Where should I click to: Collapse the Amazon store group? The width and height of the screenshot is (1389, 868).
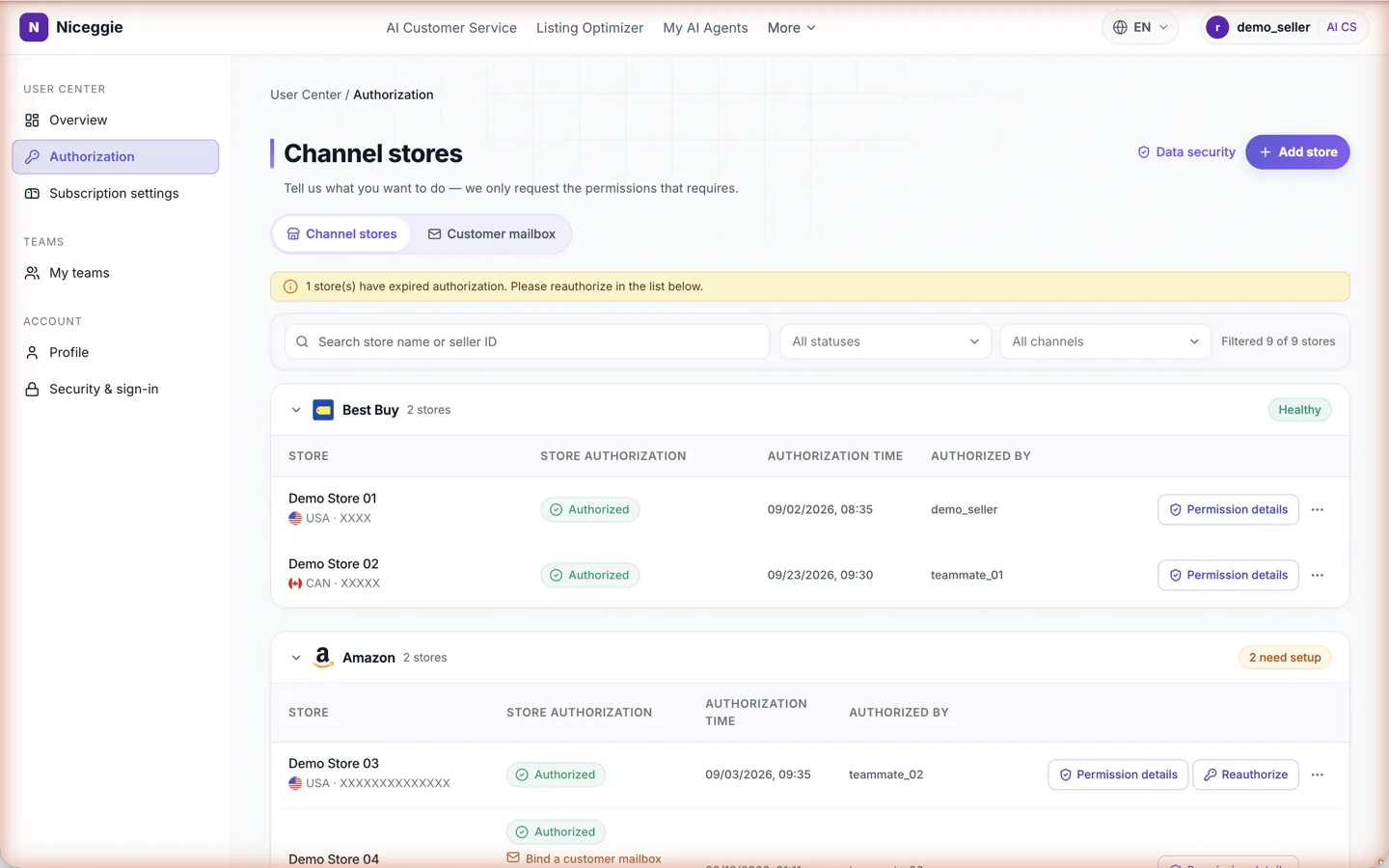(x=296, y=658)
